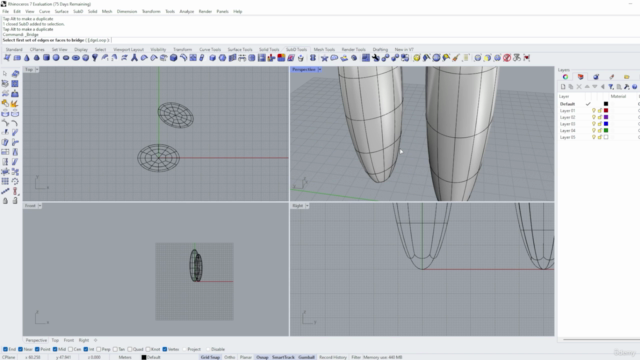Image resolution: width=640 pixels, height=360 pixels.
Task: Change Layer 01 red color swatch
Action: coord(606,111)
